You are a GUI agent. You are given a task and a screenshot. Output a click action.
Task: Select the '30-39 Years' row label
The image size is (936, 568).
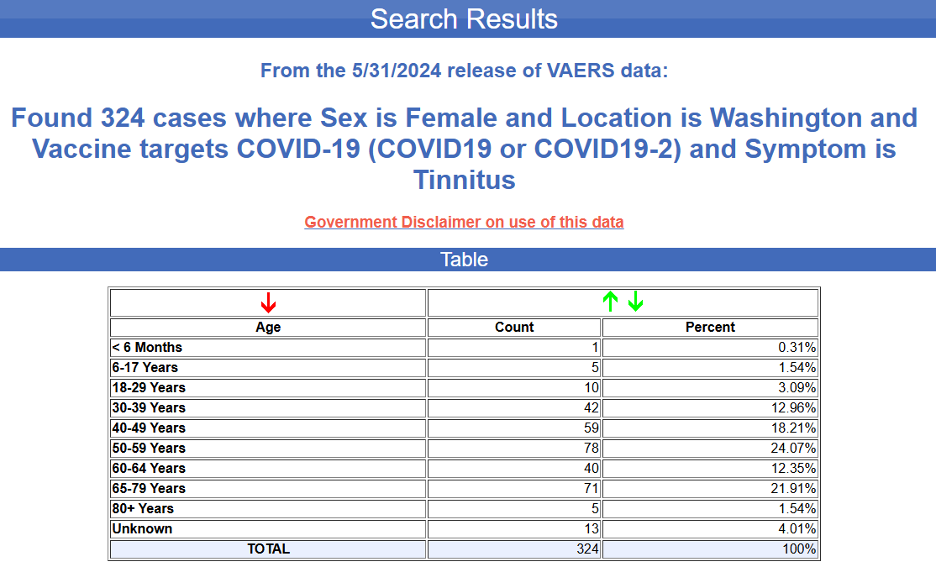point(149,408)
